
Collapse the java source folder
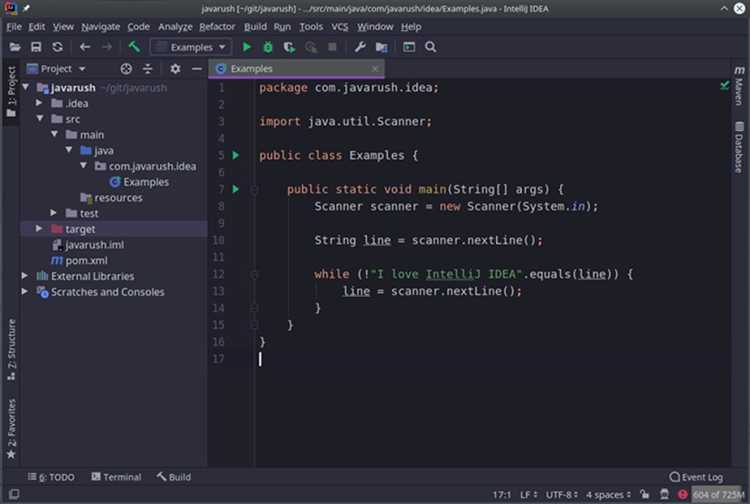click(x=69, y=150)
